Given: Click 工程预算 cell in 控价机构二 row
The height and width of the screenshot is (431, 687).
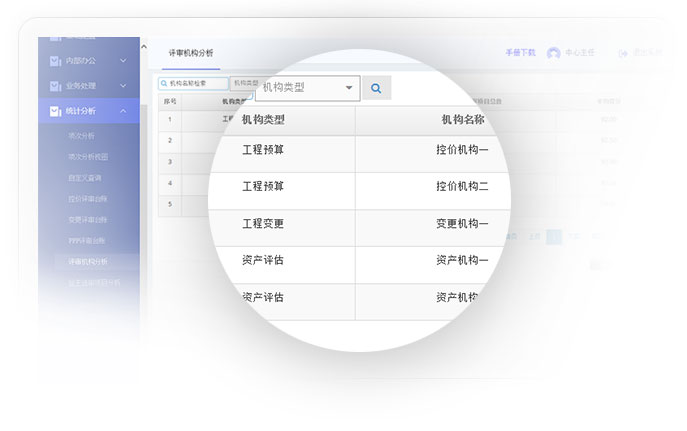Looking at the screenshot, I should pos(263,187).
